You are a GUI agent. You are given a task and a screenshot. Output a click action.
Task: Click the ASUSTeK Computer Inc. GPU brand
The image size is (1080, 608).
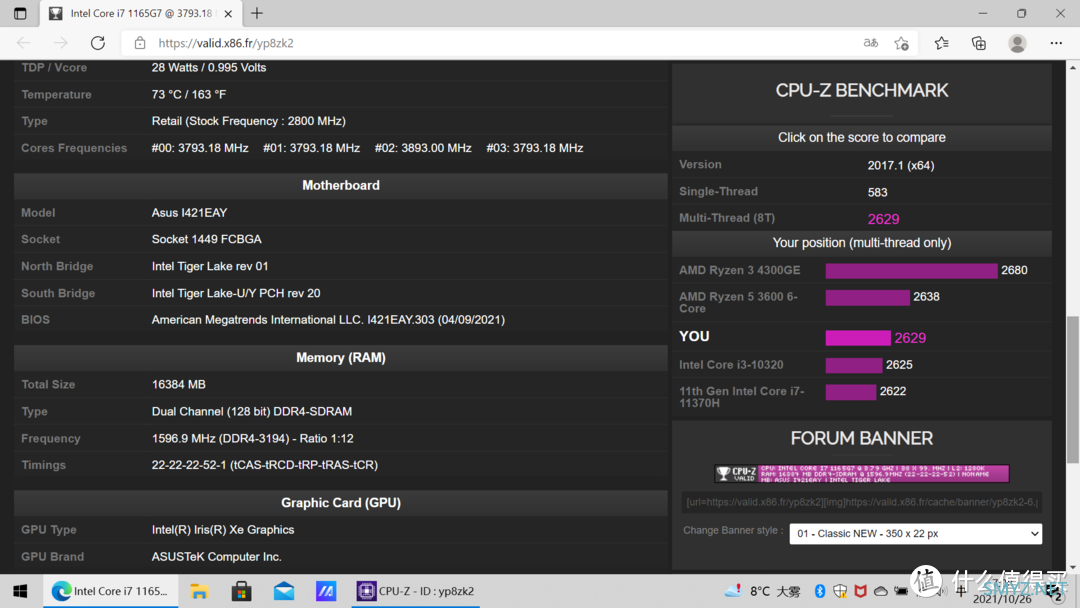click(216, 556)
